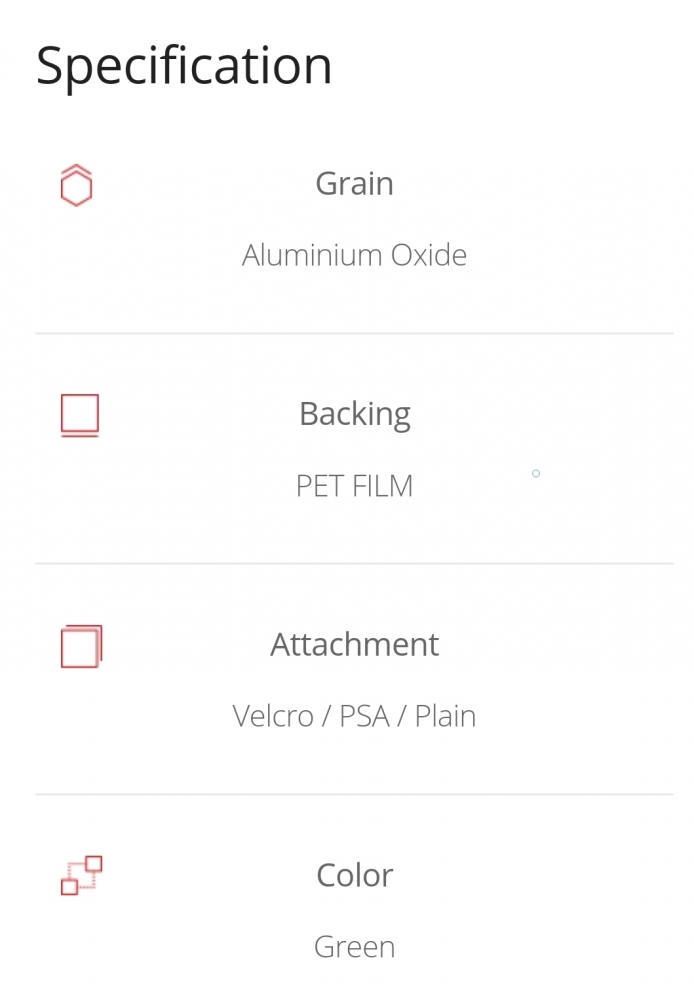This screenshot has width=694, height=1000.
Task: Click the Attachment stacked squares icon
Action: [x=81, y=646]
